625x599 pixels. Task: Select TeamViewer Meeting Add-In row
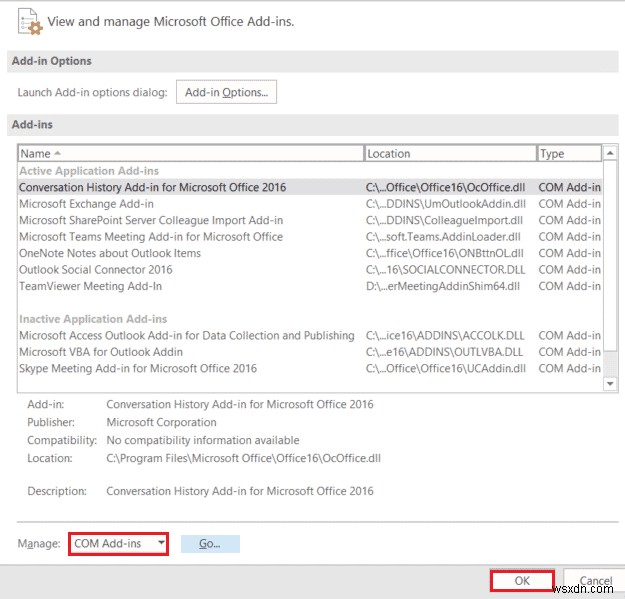(310, 286)
